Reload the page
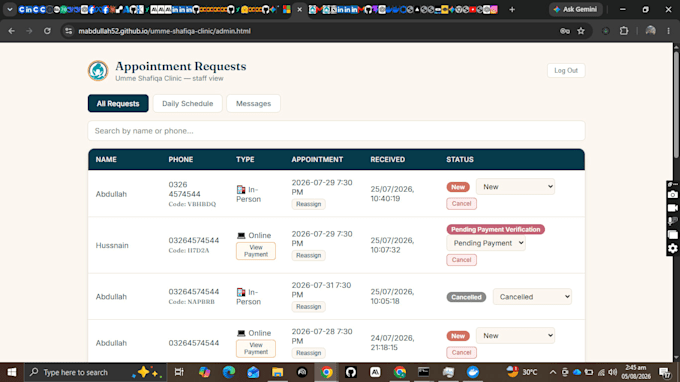 [x=47, y=31]
